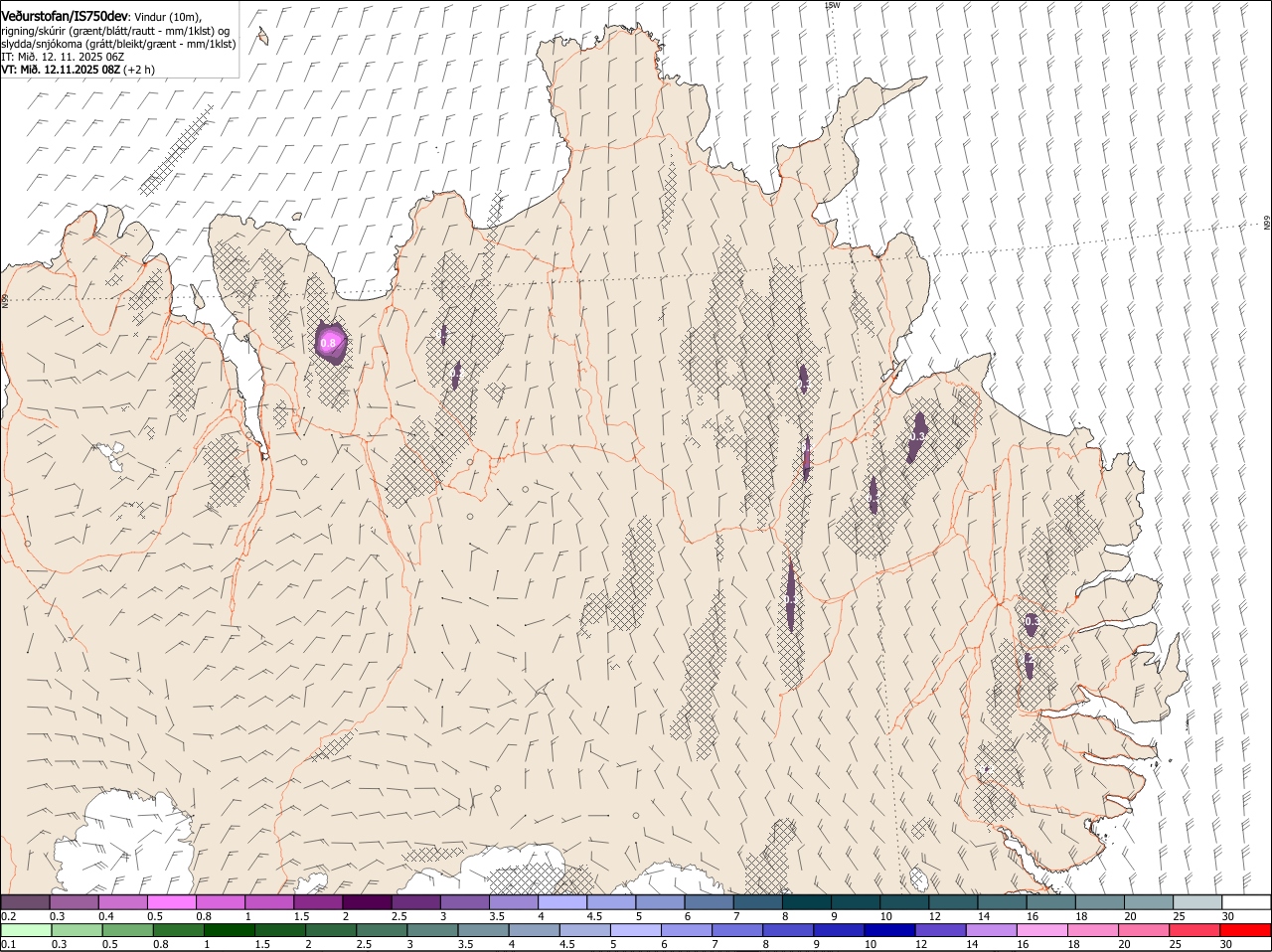Click the 'IT: Mið. 12. 11. 2025 06Z' line
Screen dimensions: 1272x952
(x=63, y=57)
